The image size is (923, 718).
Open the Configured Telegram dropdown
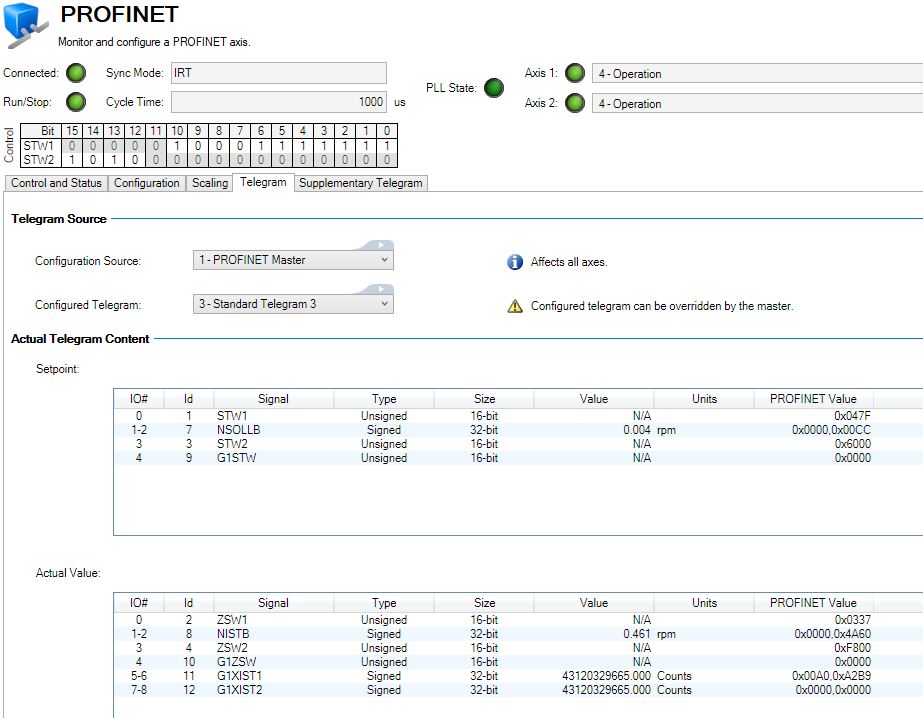293,304
